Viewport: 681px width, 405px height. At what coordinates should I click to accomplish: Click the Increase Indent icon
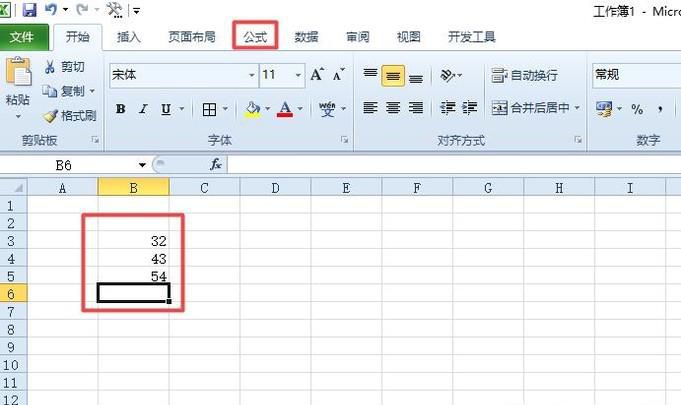click(470, 108)
